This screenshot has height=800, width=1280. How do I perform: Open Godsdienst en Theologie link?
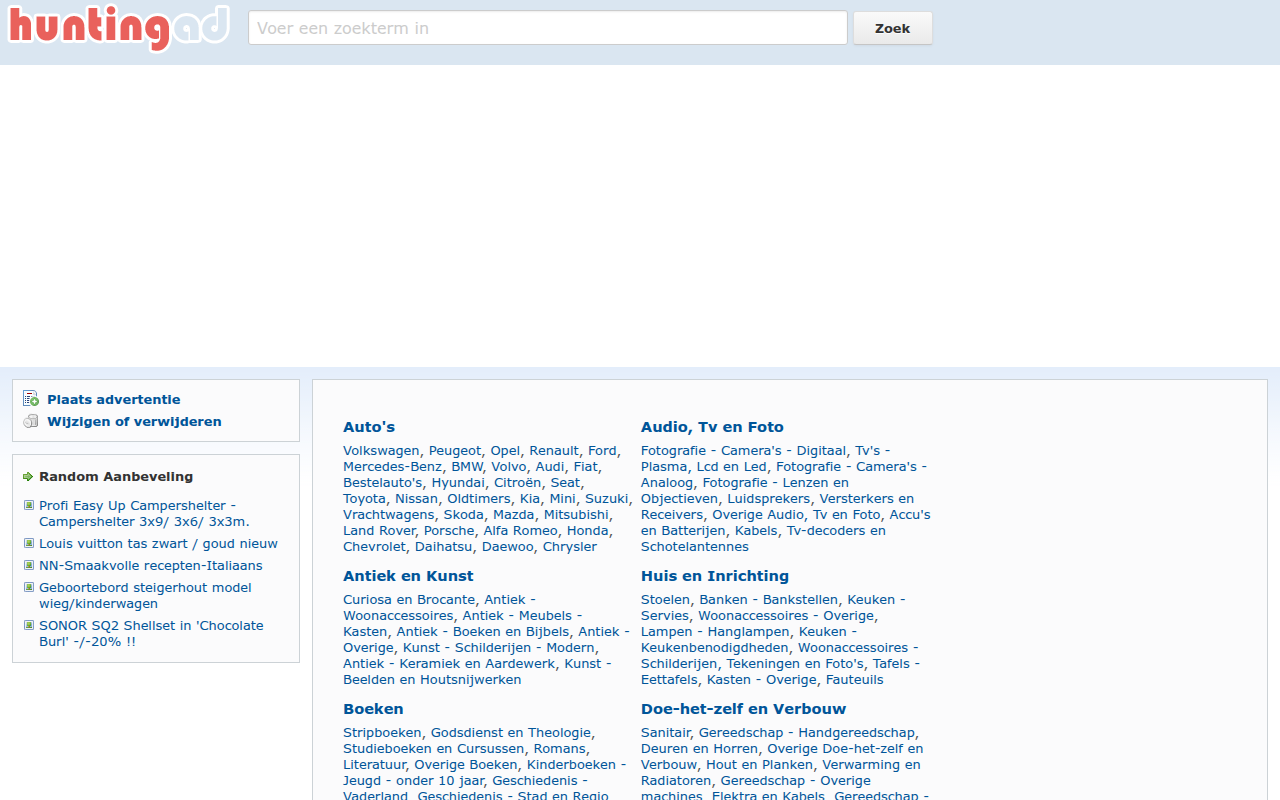click(511, 733)
